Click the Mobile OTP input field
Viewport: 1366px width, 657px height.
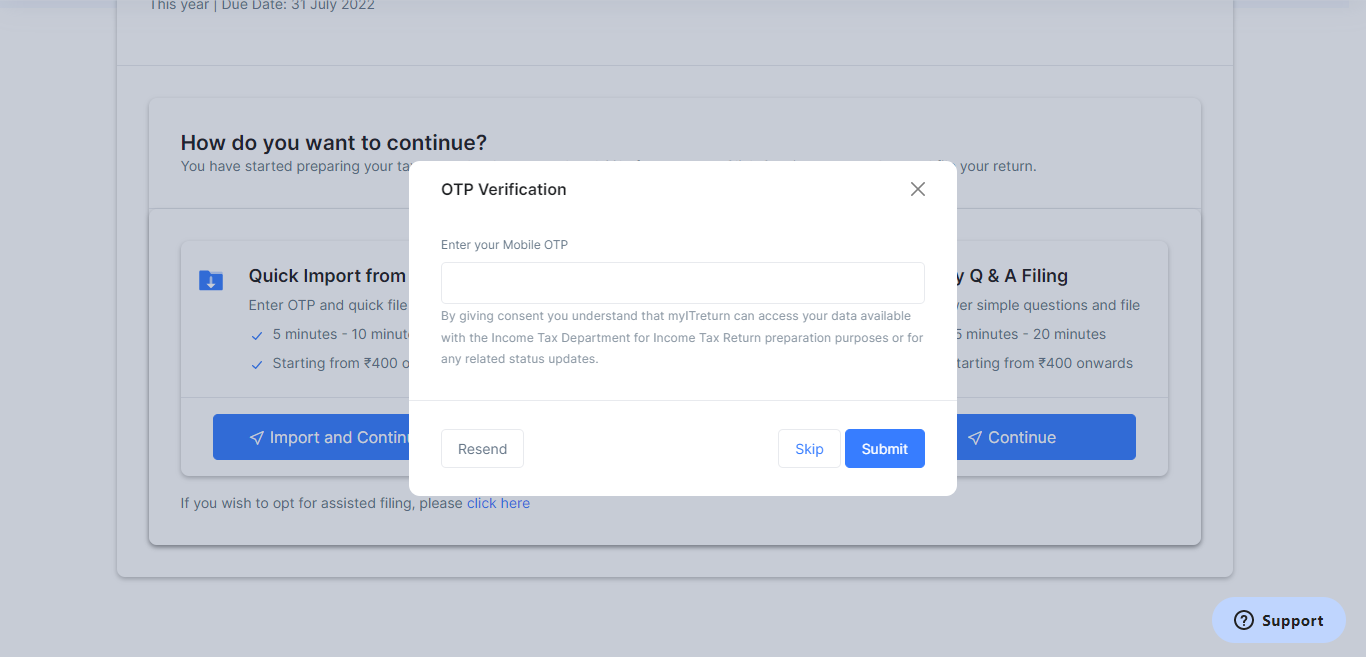pos(683,283)
